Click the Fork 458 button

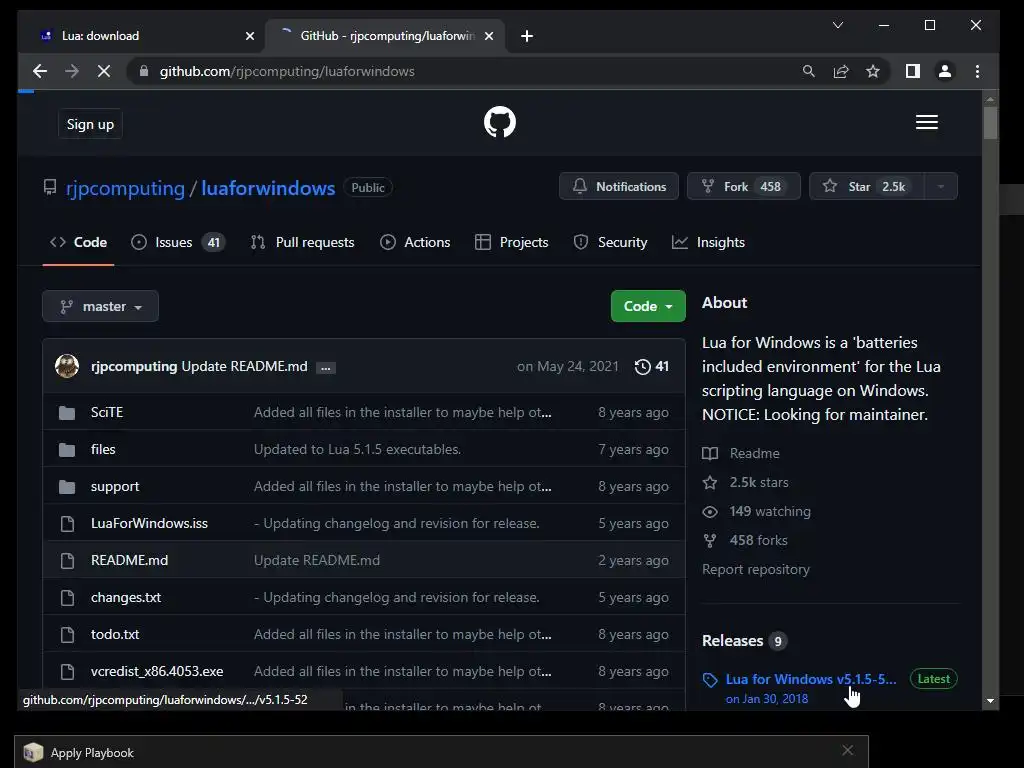coord(744,187)
